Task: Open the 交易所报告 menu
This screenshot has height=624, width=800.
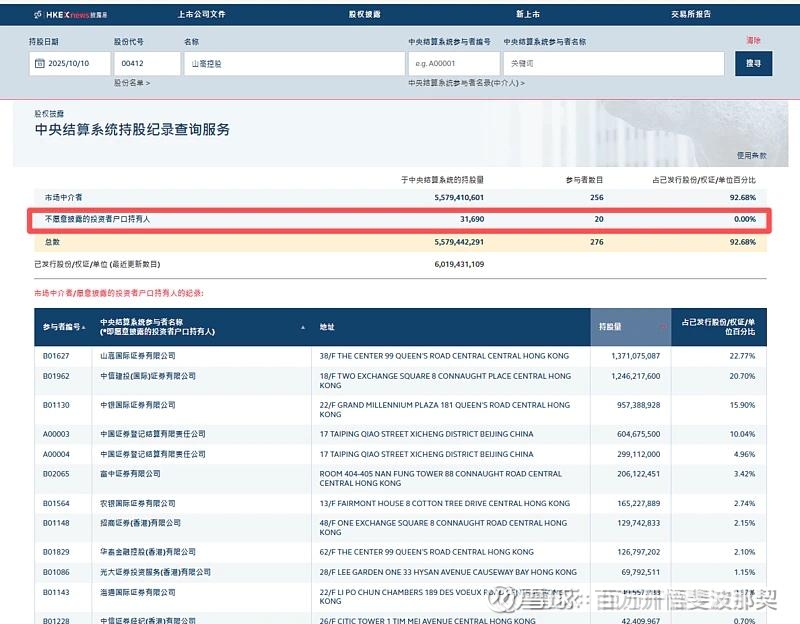Action: point(691,14)
